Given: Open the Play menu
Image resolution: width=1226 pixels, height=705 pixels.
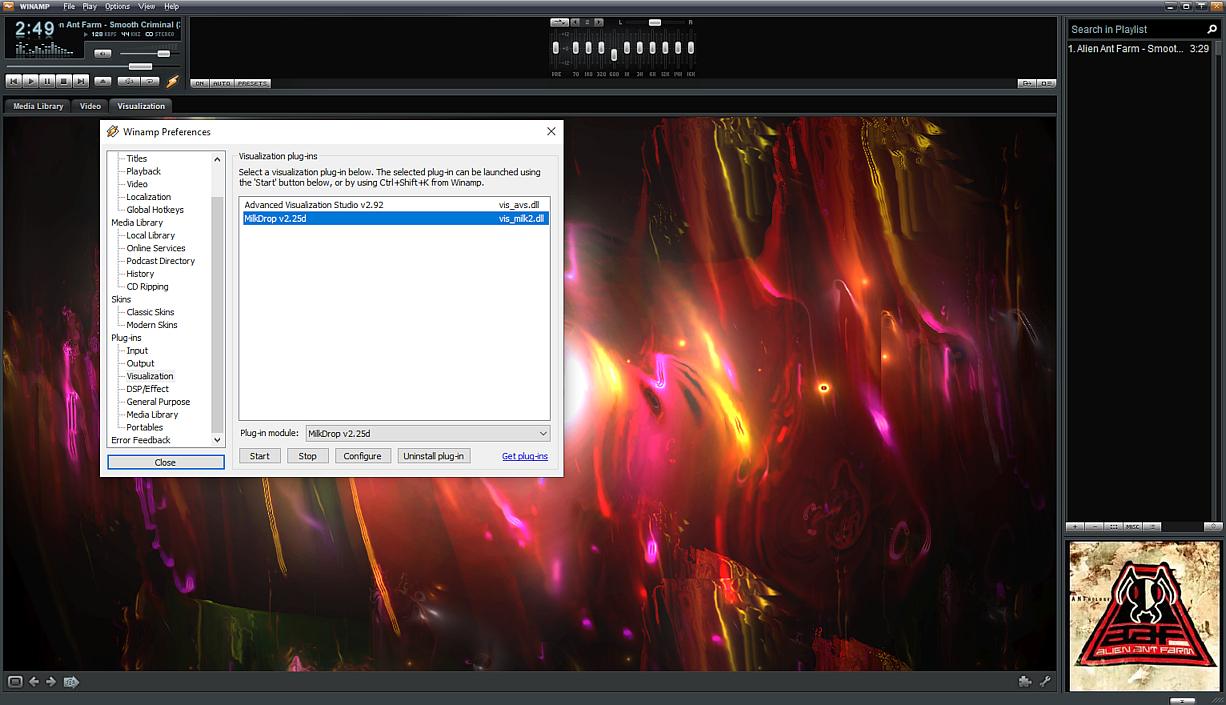Looking at the screenshot, I should point(90,7).
